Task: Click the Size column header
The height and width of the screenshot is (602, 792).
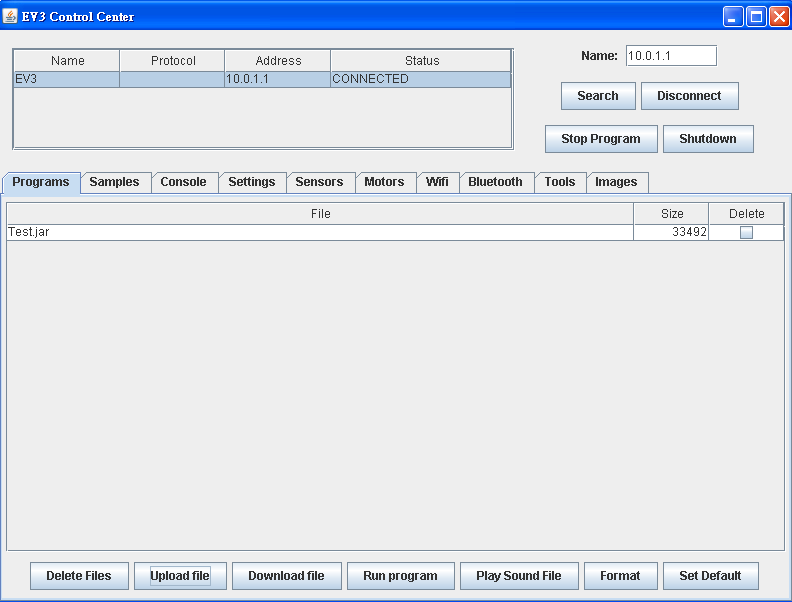Action: click(671, 214)
